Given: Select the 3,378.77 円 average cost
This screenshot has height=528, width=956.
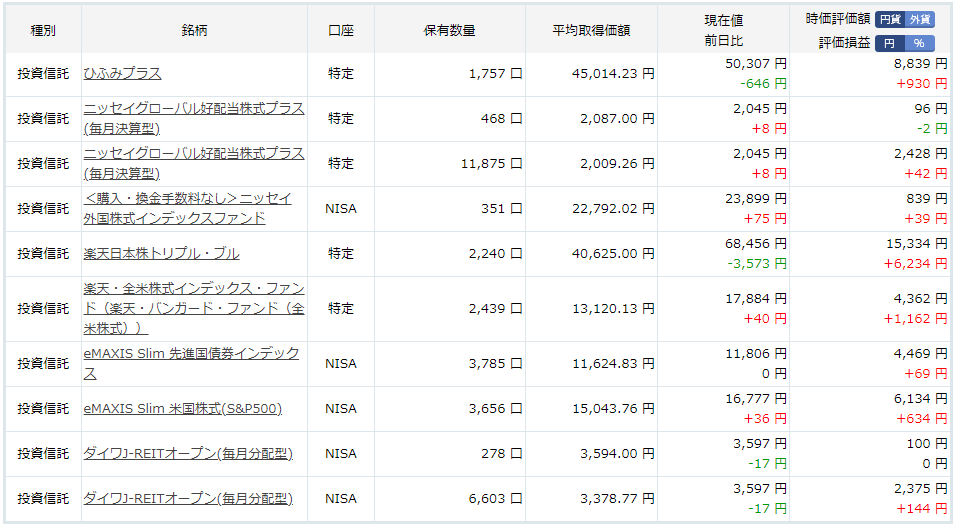Looking at the screenshot, I should 618,499.
